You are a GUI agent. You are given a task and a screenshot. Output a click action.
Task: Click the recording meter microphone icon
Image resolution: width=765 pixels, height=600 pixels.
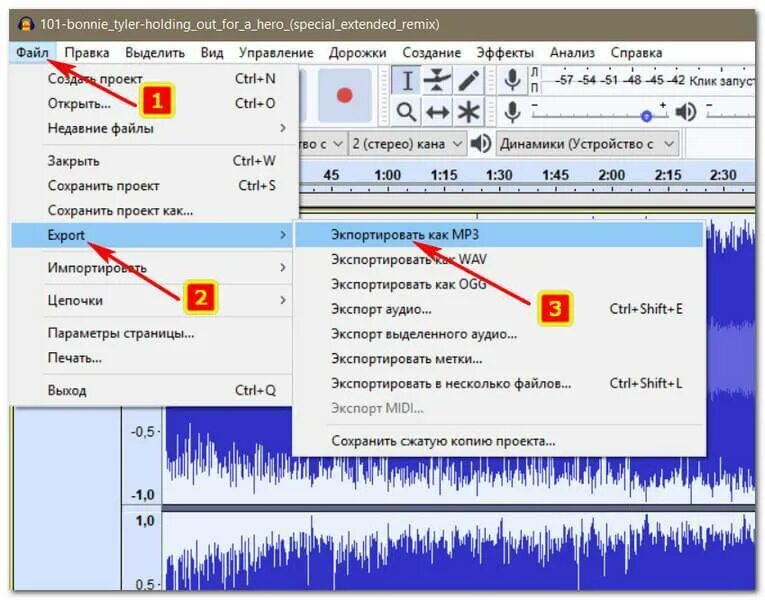point(512,80)
